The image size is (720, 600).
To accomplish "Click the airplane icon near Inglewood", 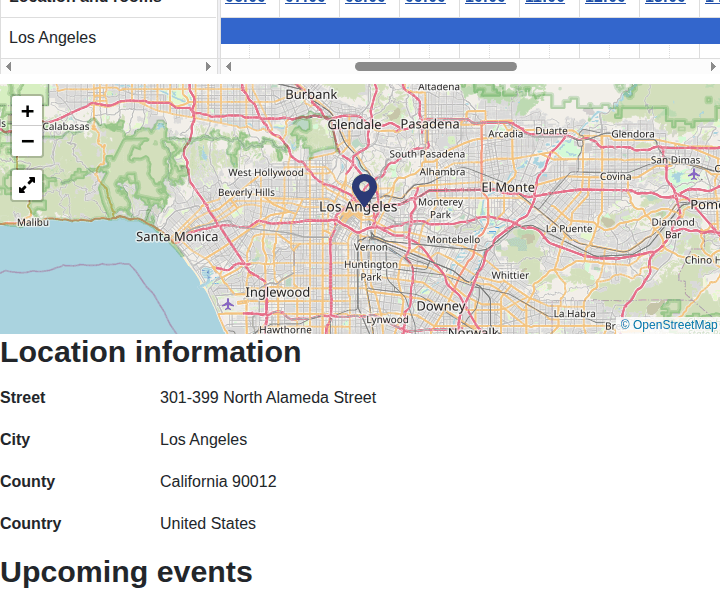I will 229,303.
